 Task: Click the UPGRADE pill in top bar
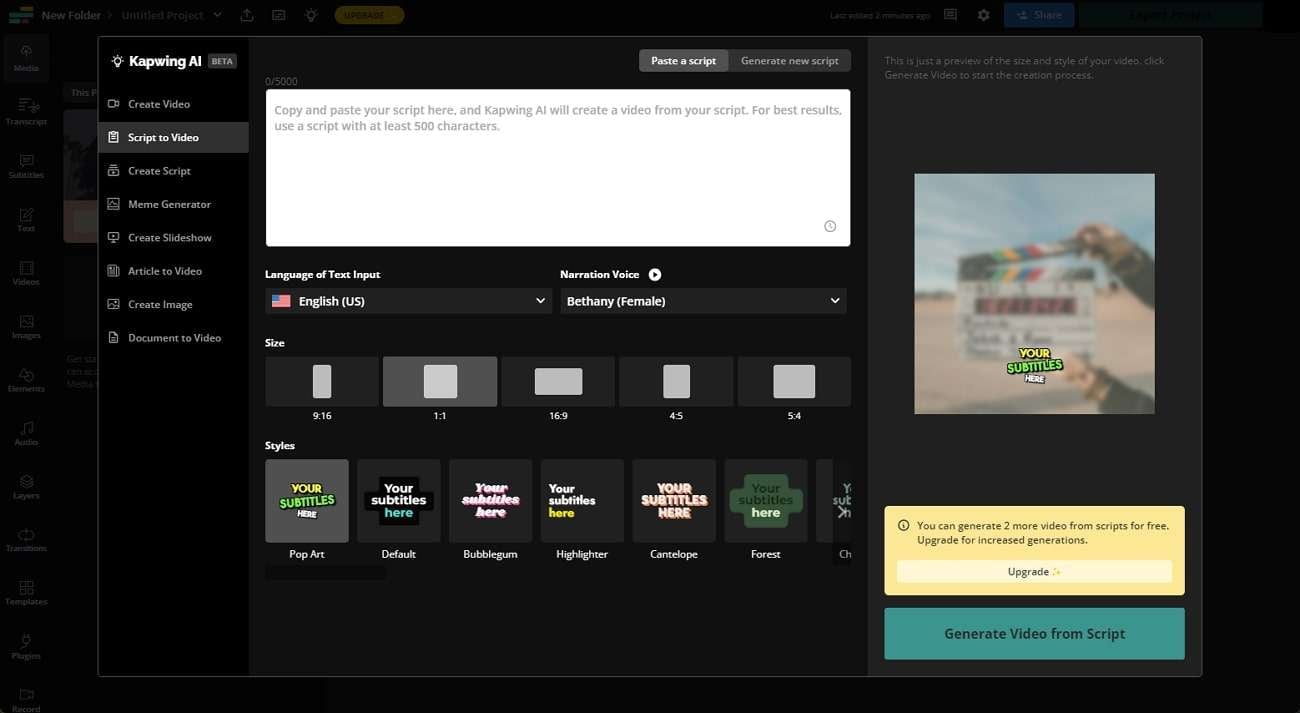click(369, 15)
